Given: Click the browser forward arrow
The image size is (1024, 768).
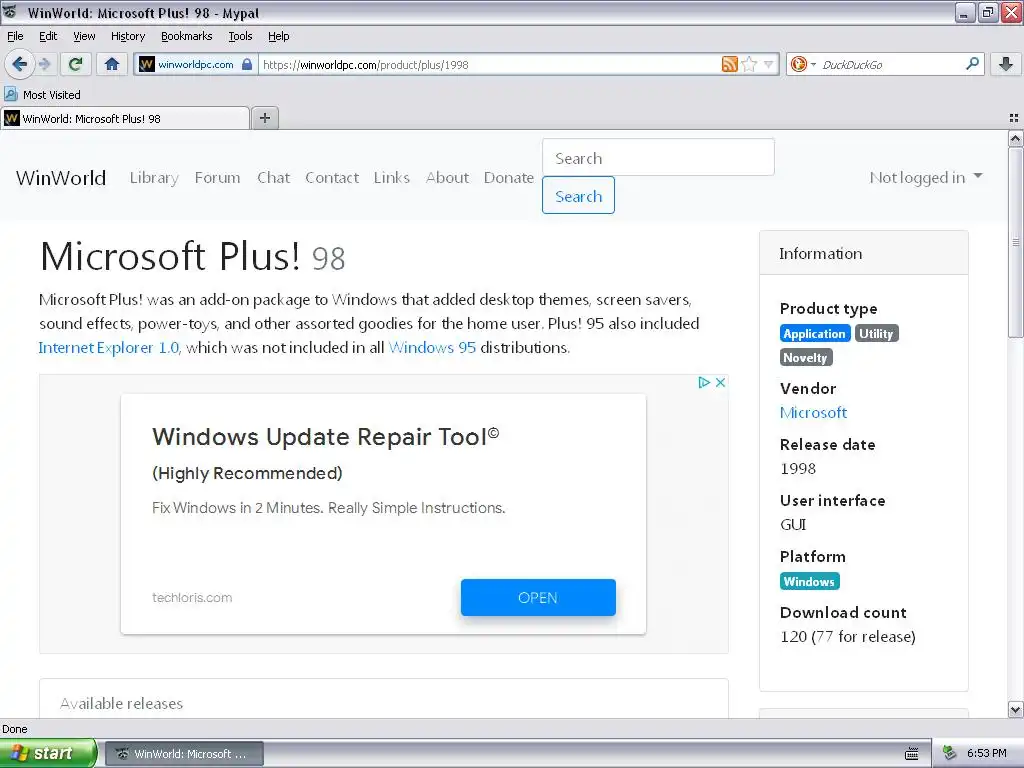Looking at the screenshot, I should click(44, 64).
